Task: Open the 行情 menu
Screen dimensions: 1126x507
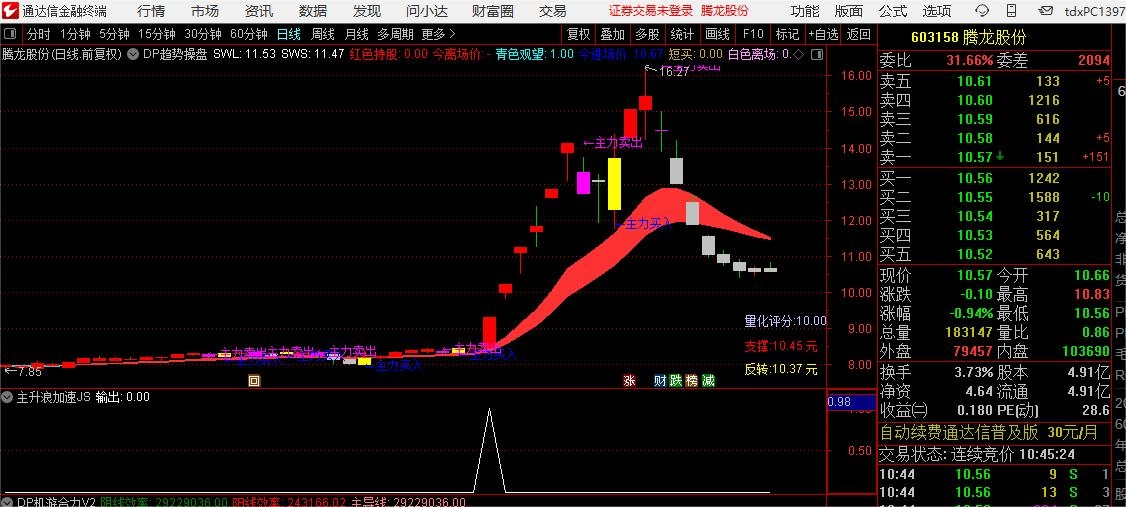Action: click(x=150, y=11)
